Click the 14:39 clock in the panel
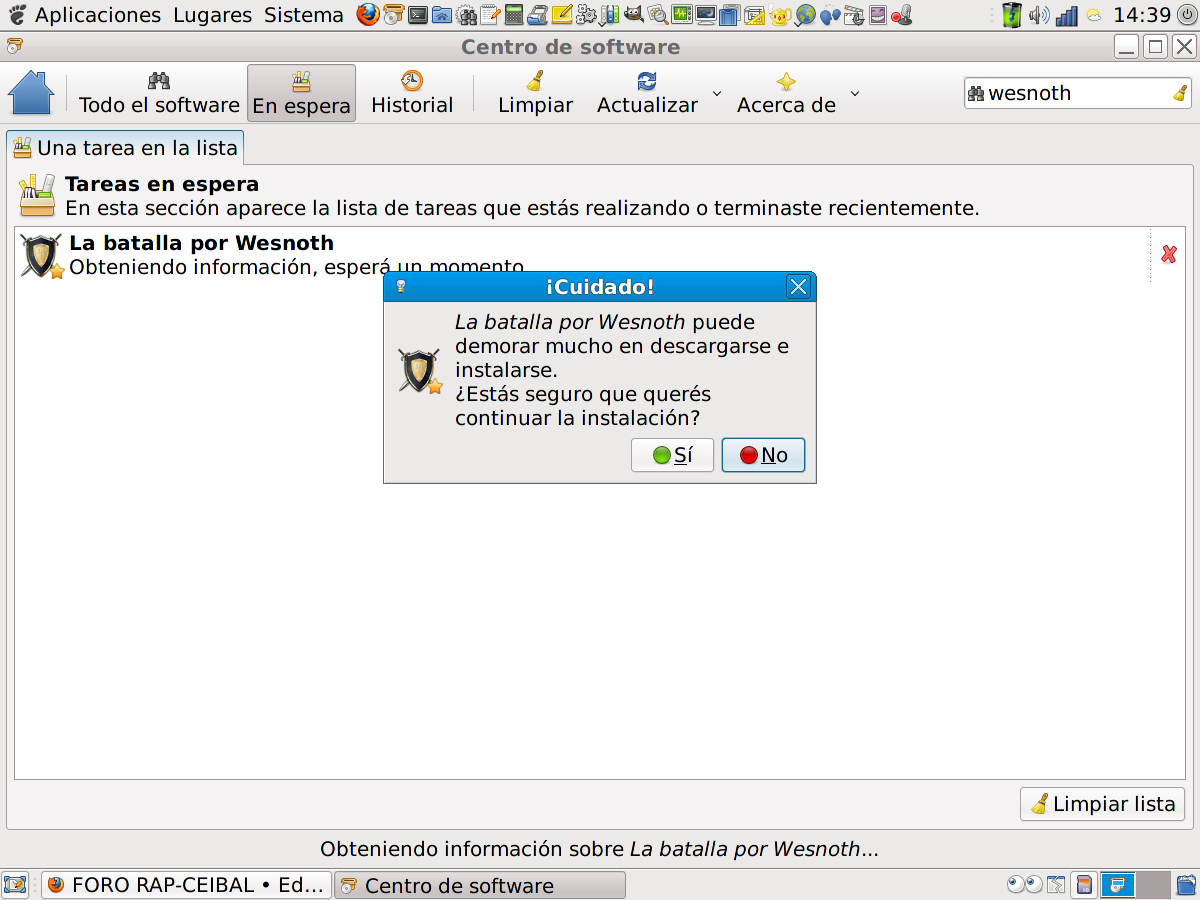Screen dimensions: 1200x900 [x=1142, y=15]
